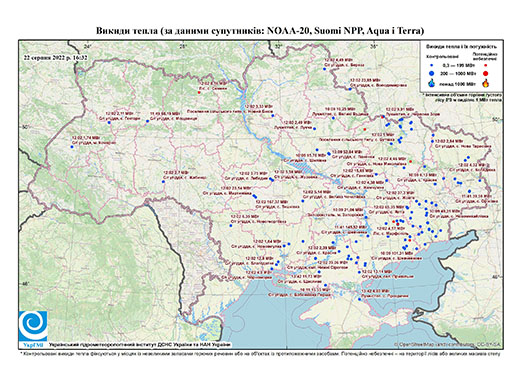Click the blue marker for 12:02 2,7 MW
Screen dimensions: 520x368
point(163,181)
